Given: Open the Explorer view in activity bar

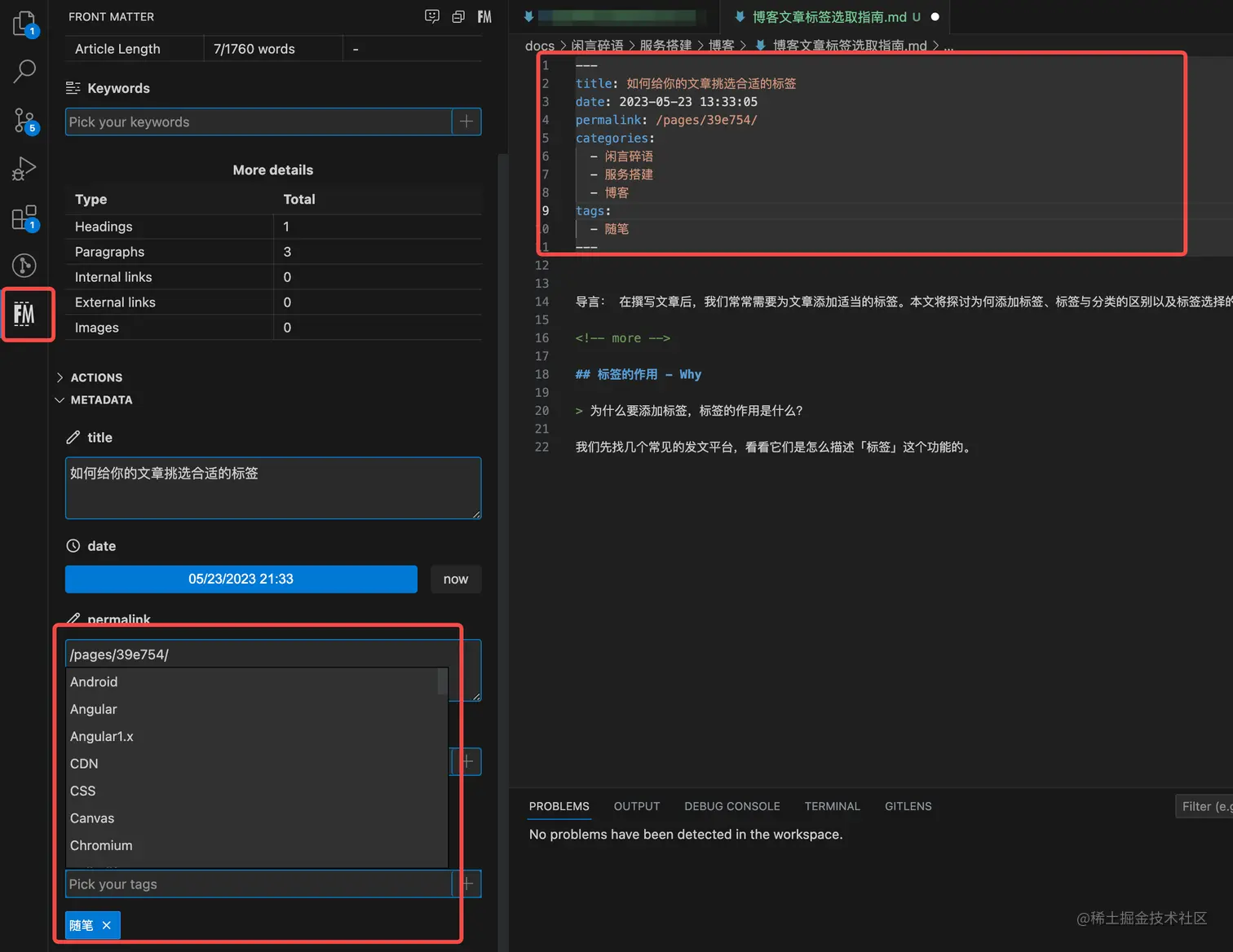Looking at the screenshot, I should click(24, 24).
